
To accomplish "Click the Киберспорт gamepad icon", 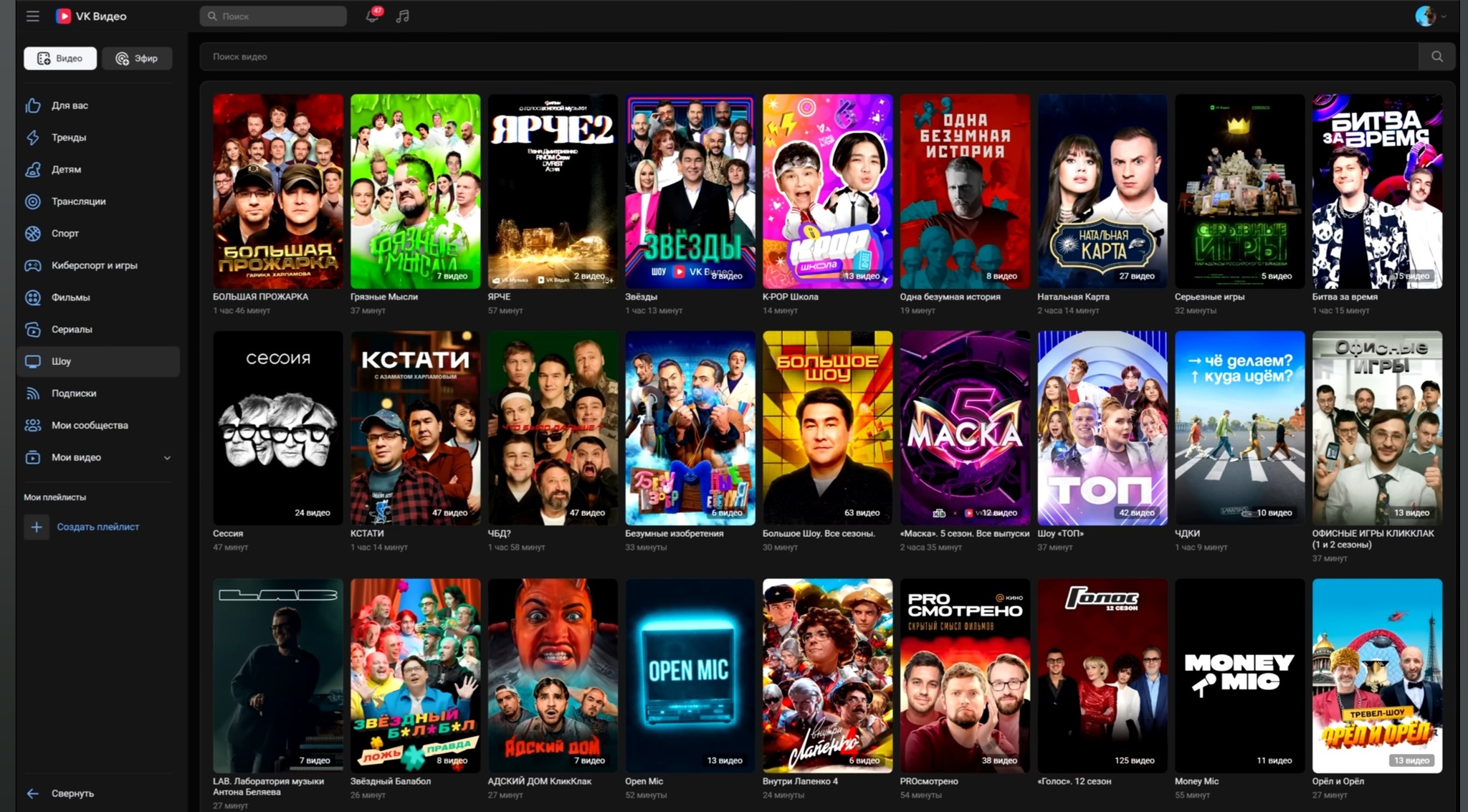I will click(33, 265).
